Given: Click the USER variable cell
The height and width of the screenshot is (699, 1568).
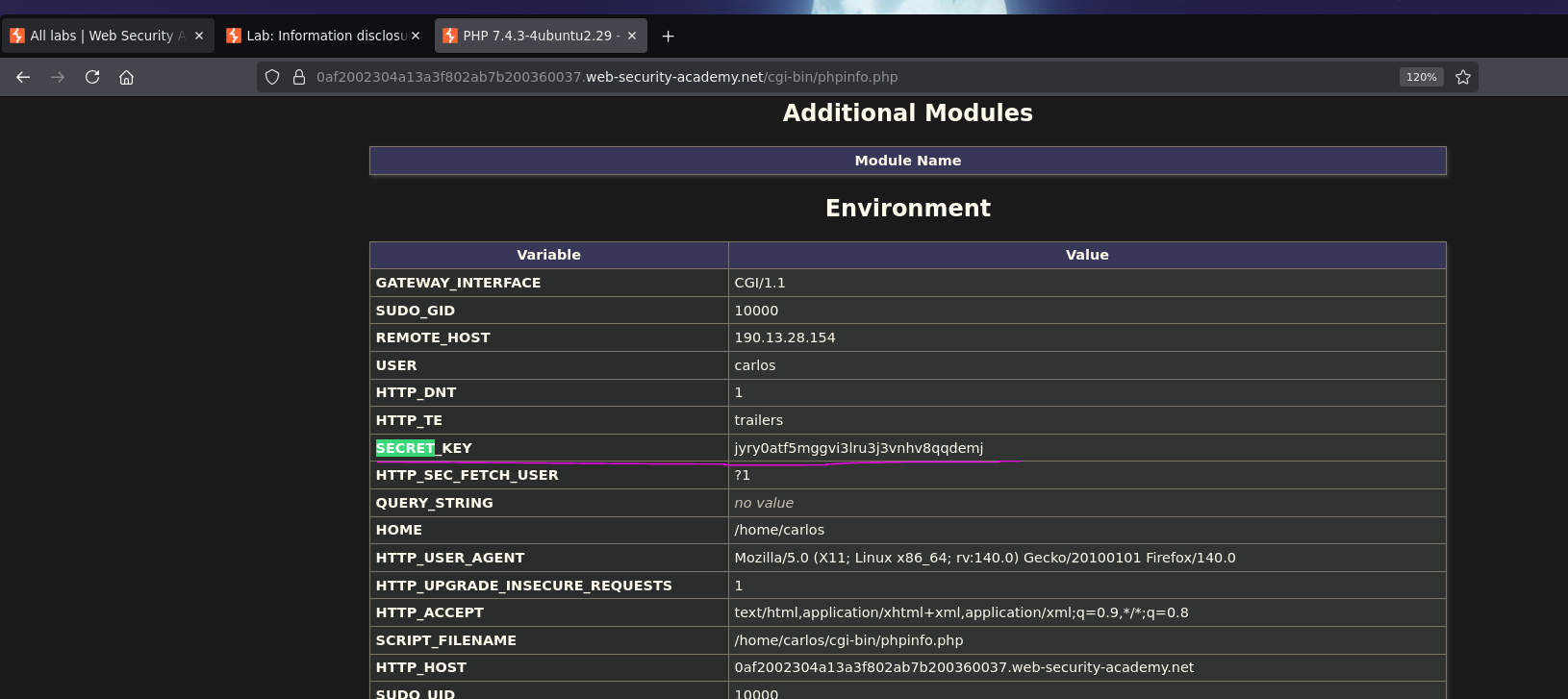Looking at the screenshot, I should (x=548, y=365).
